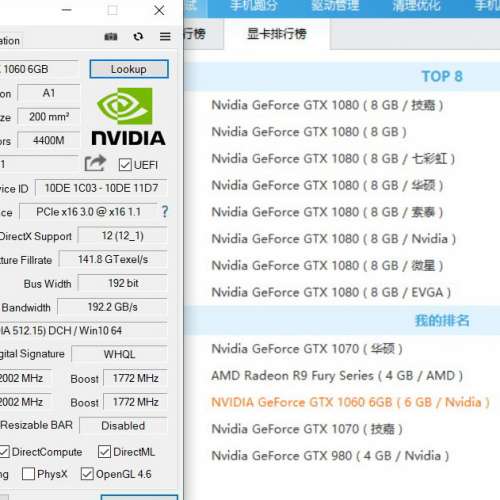Click the bus interface question mark

click(165, 211)
